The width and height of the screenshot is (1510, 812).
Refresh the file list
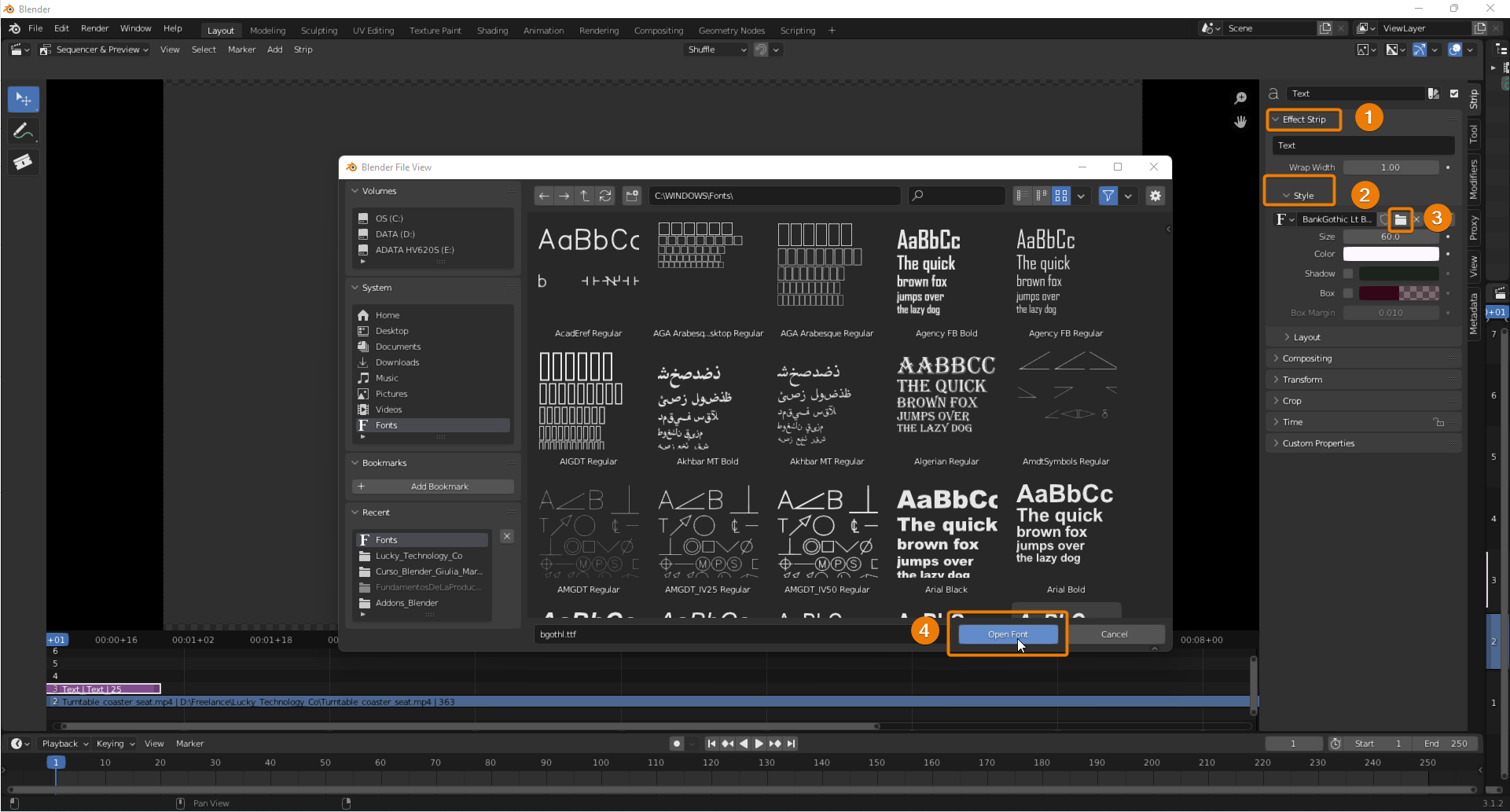click(x=605, y=196)
